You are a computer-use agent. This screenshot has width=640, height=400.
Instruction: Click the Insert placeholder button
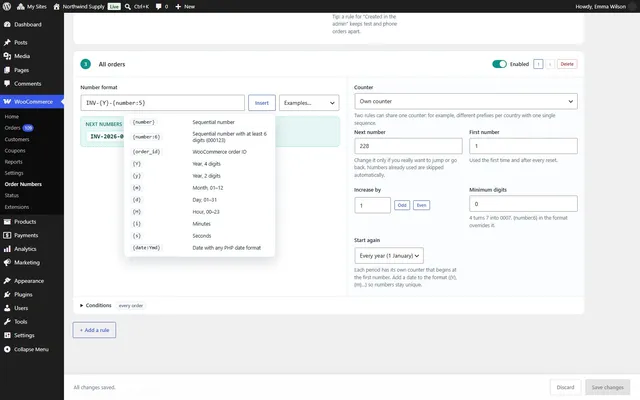click(x=262, y=103)
